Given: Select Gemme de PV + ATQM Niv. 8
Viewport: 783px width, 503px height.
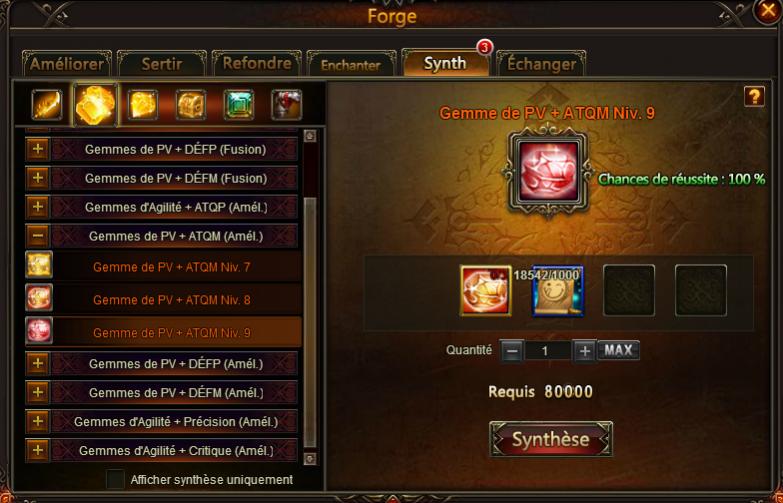Looking at the screenshot, I should pos(164,300).
